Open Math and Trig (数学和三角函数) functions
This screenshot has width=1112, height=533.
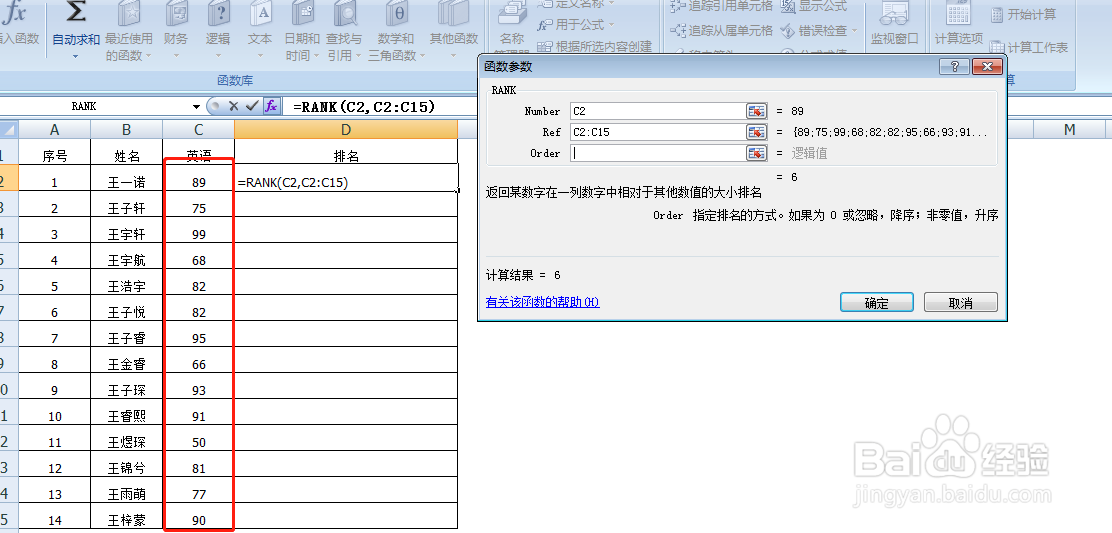[x=396, y=32]
